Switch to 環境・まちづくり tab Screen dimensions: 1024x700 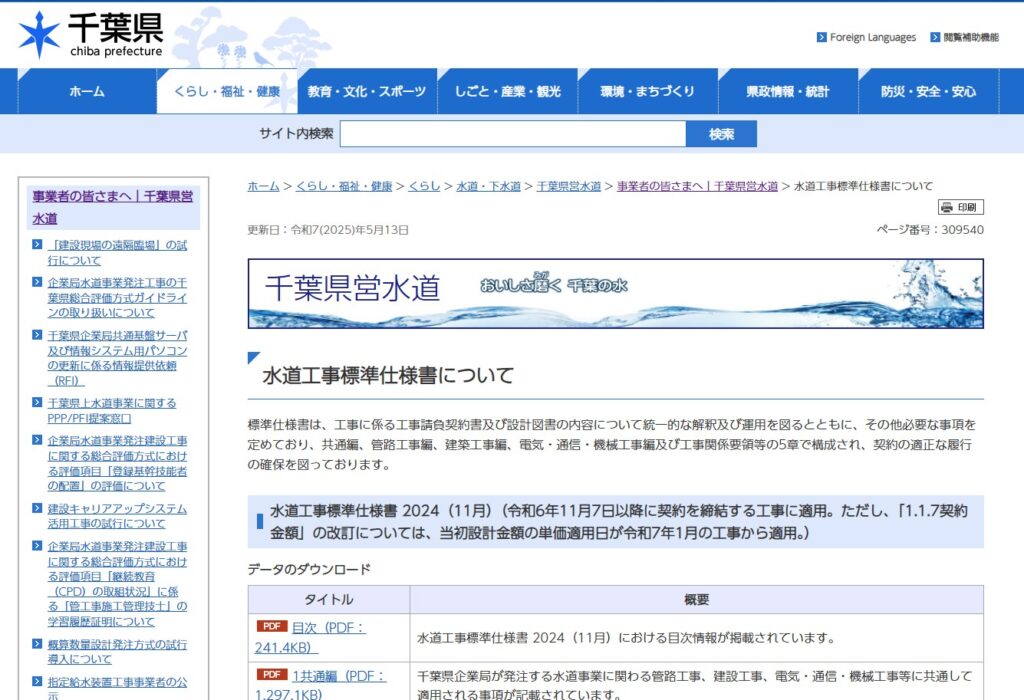click(x=647, y=91)
